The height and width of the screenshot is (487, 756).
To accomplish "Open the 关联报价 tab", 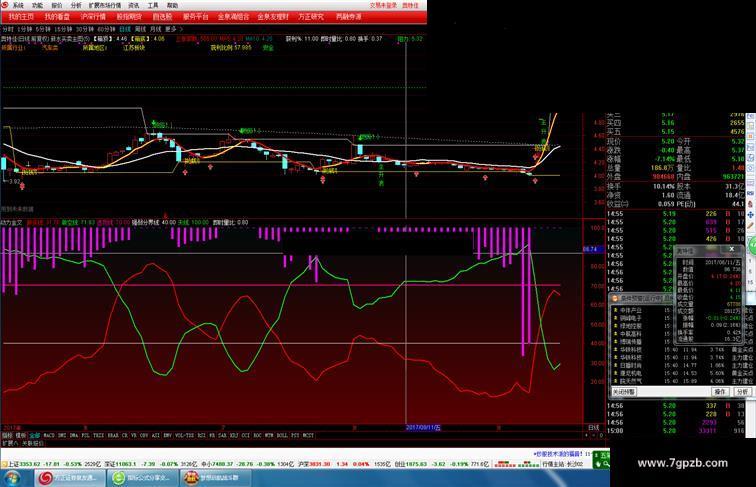I will pyautogui.click(x=33, y=443).
